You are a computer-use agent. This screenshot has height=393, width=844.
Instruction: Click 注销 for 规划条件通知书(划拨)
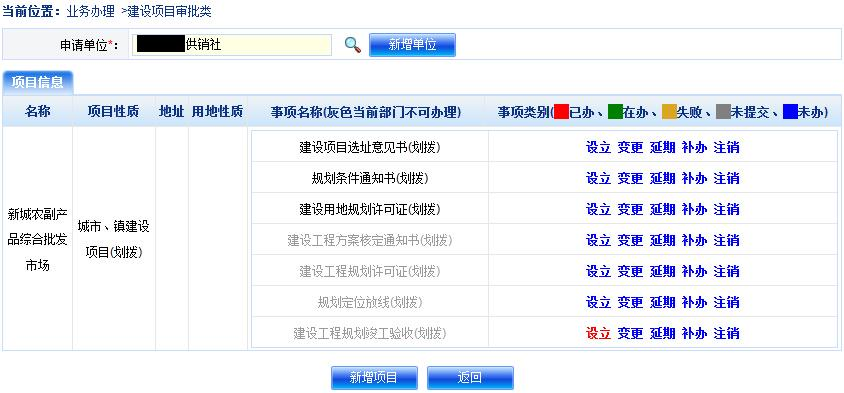click(x=726, y=178)
